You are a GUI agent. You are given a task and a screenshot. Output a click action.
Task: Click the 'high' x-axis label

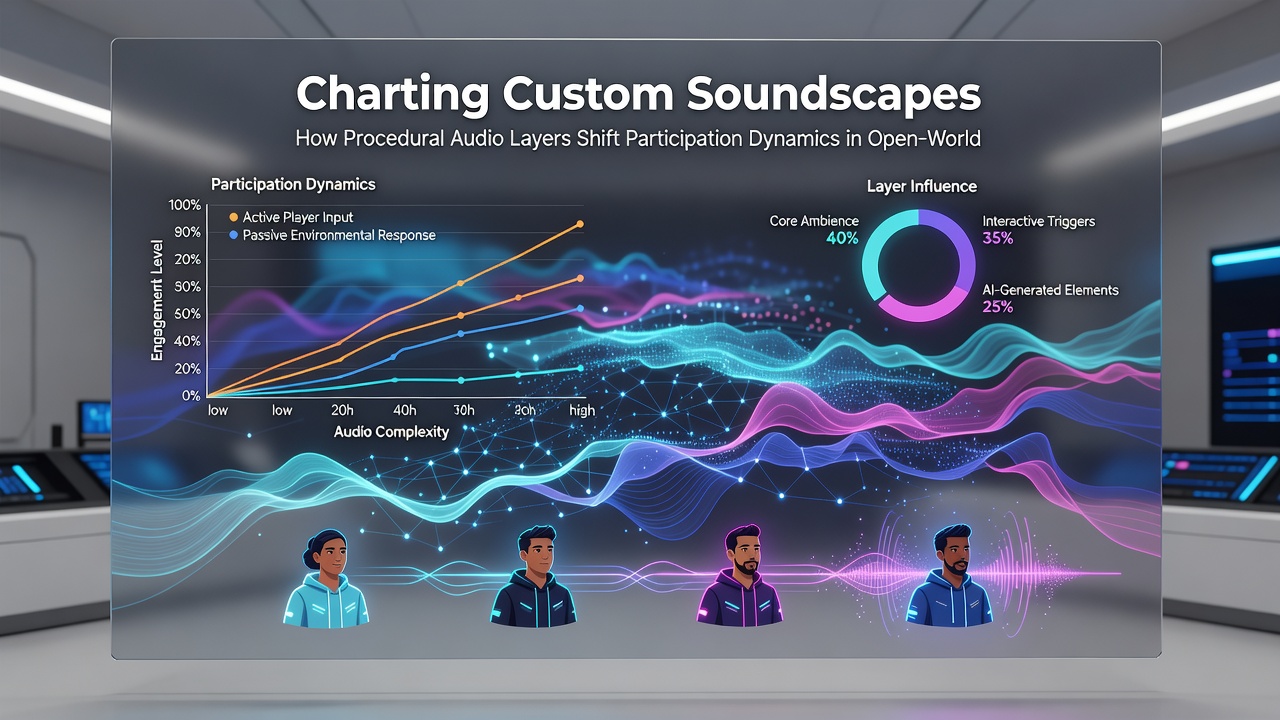tap(581, 410)
